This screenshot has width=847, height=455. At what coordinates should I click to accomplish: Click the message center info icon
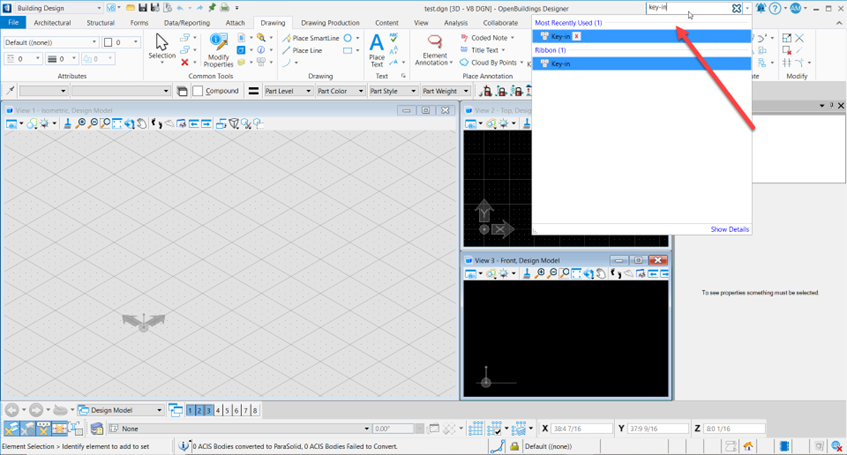[x=184, y=446]
